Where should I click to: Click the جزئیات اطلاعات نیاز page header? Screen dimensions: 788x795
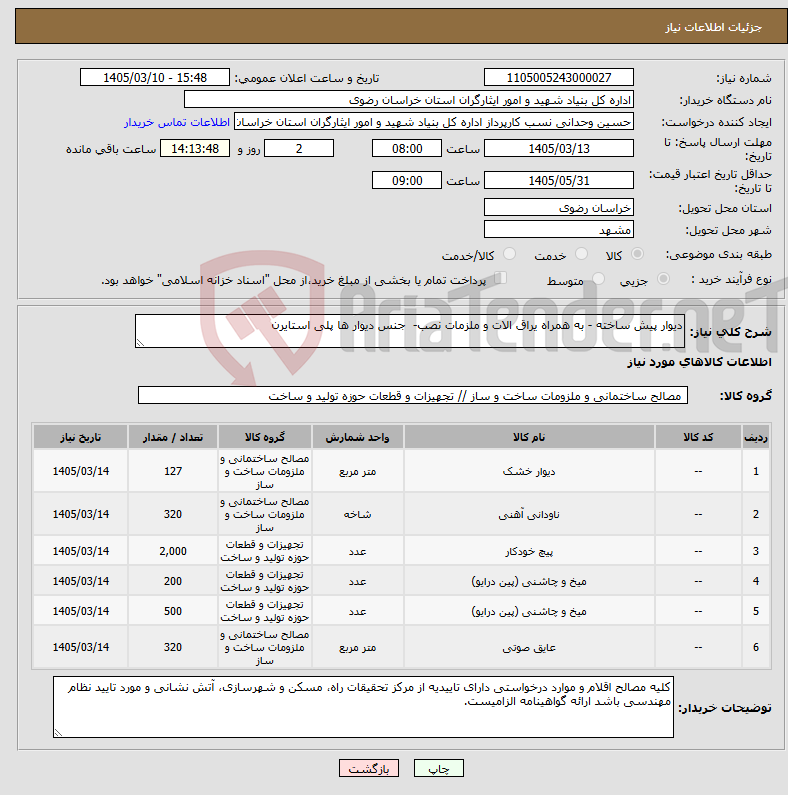click(x=713, y=27)
